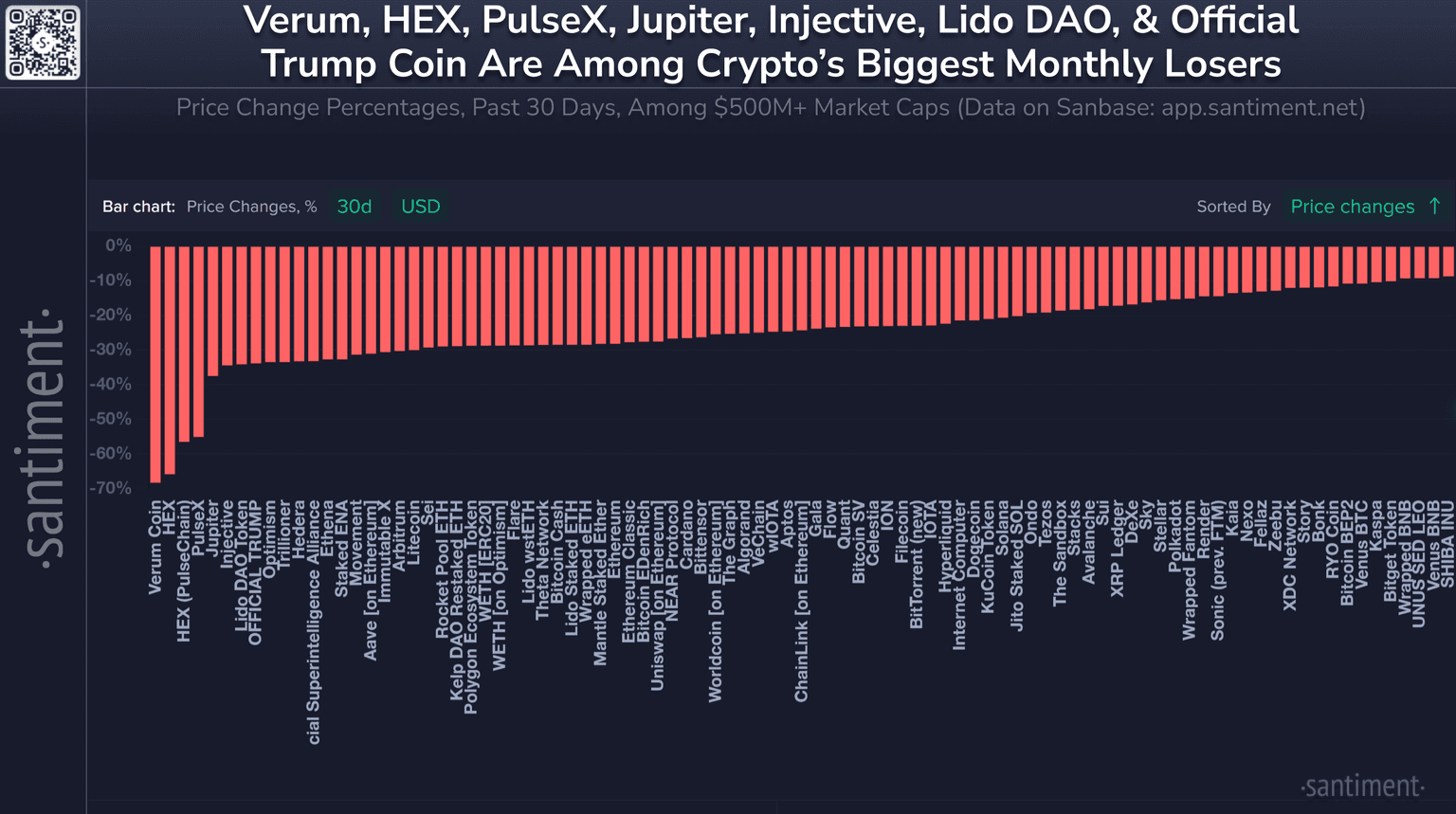Click the vertical Santiment logo on the left
Screen dimensions: 1456x814
point(43,436)
